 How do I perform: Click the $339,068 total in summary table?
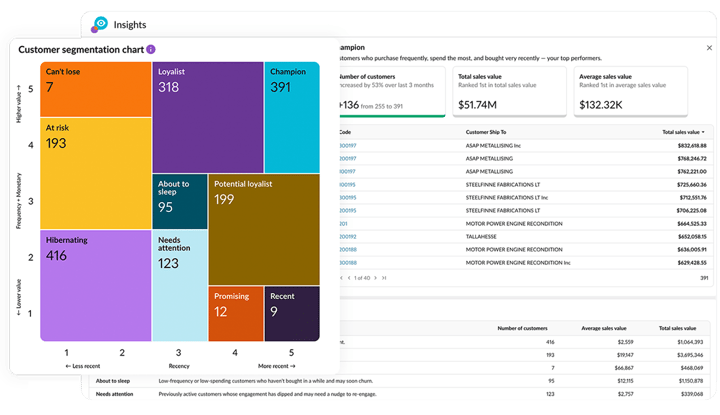(x=692, y=394)
